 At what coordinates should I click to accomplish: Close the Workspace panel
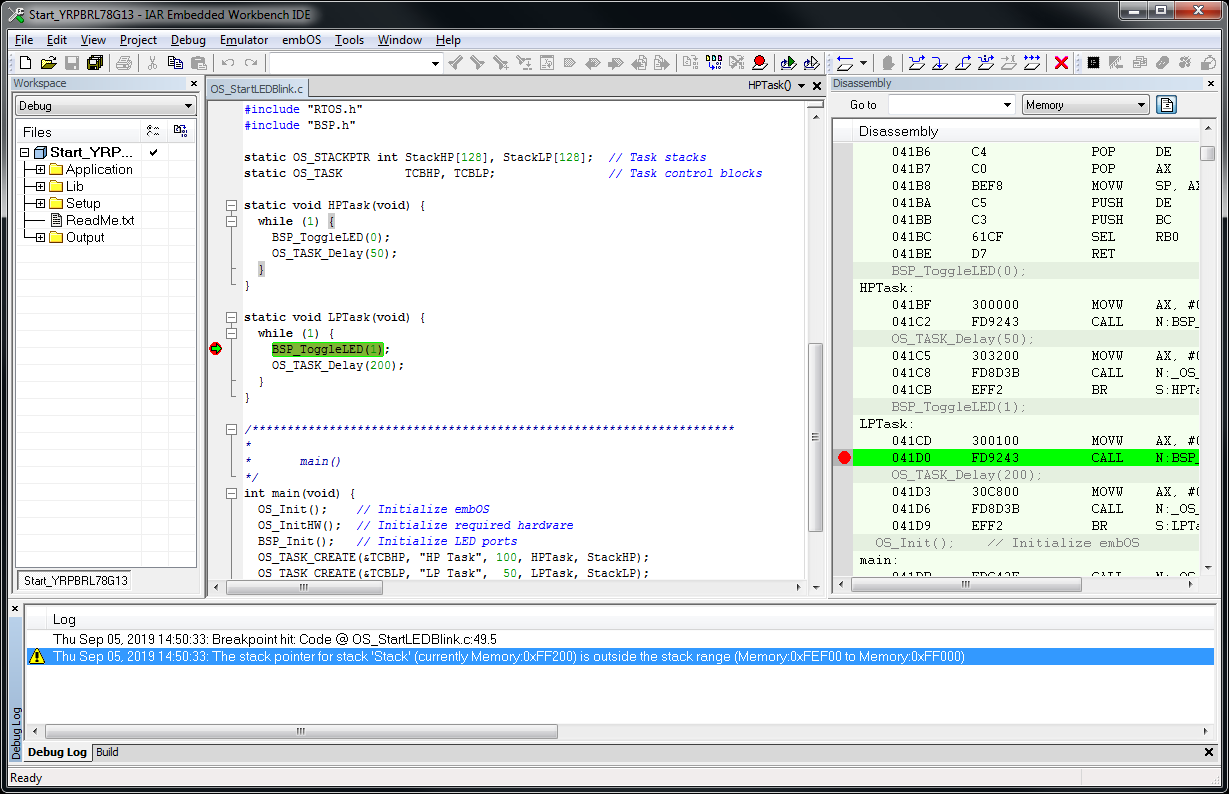coord(193,84)
